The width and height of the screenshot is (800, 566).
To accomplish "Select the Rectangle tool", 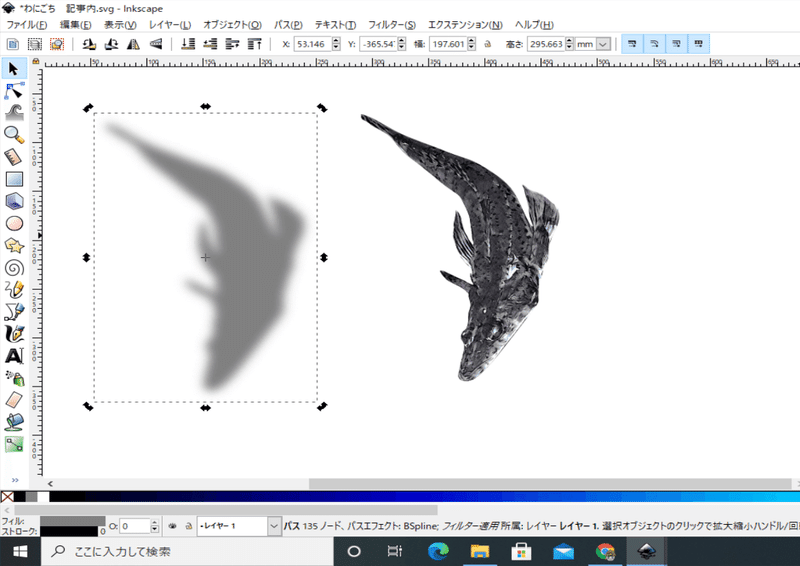I will 14,179.
